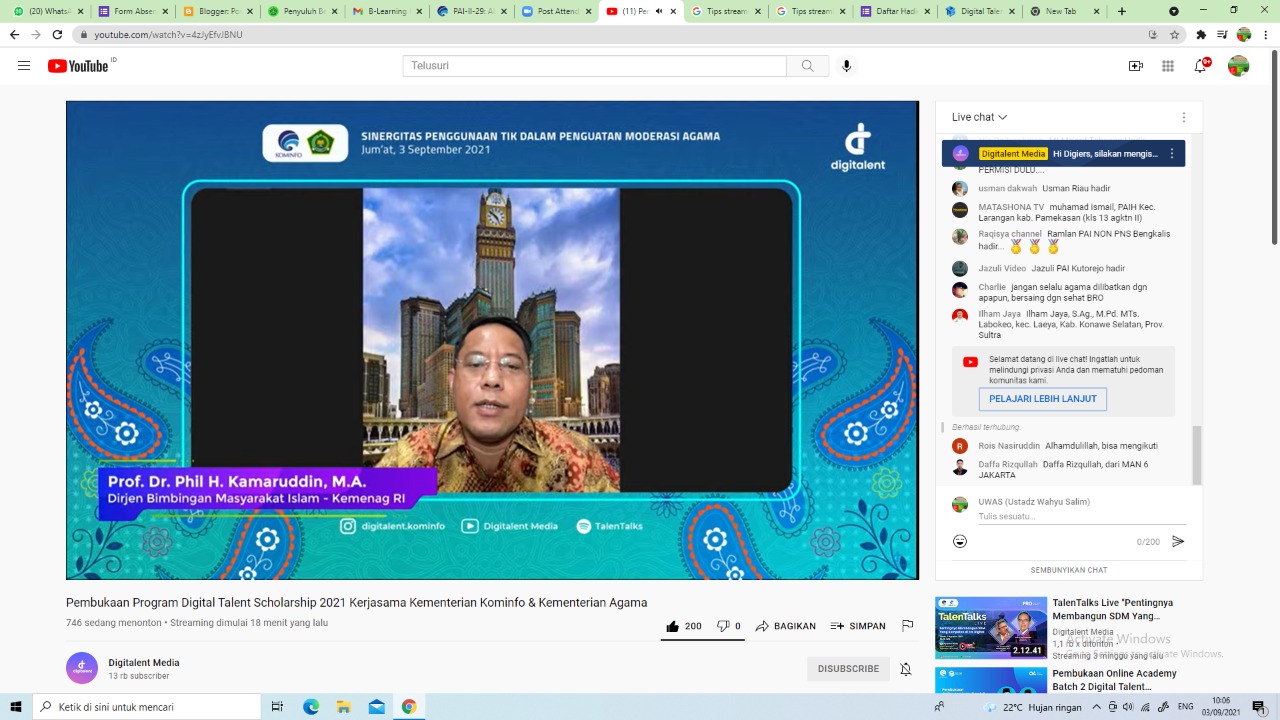Image resolution: width=1280 pixels, height=720 pixels.
Task: Open 'Pembukaan Online Academy Batch 2' video title
Action: click(1112, 680)
